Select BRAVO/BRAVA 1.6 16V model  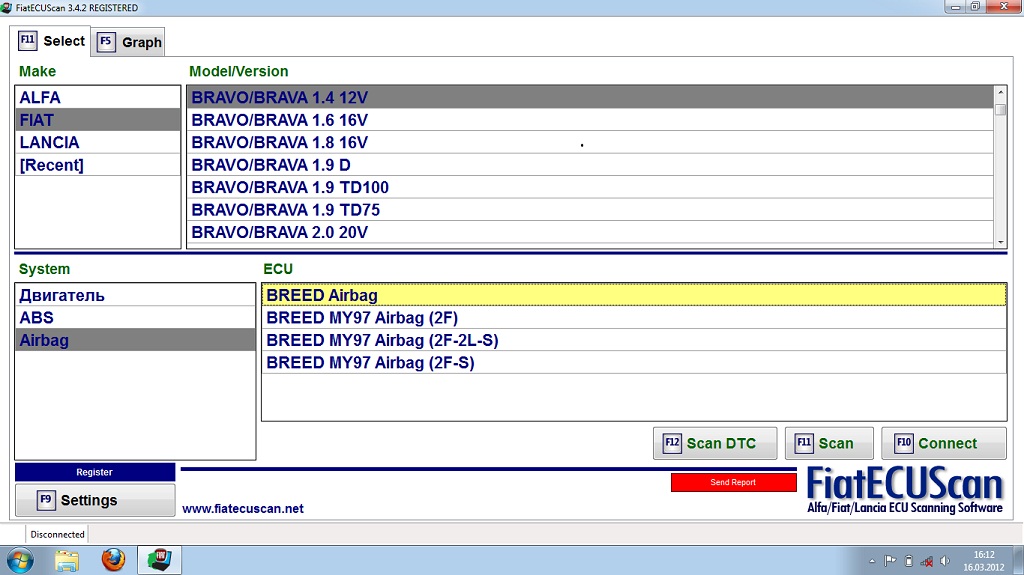[590, 120]
